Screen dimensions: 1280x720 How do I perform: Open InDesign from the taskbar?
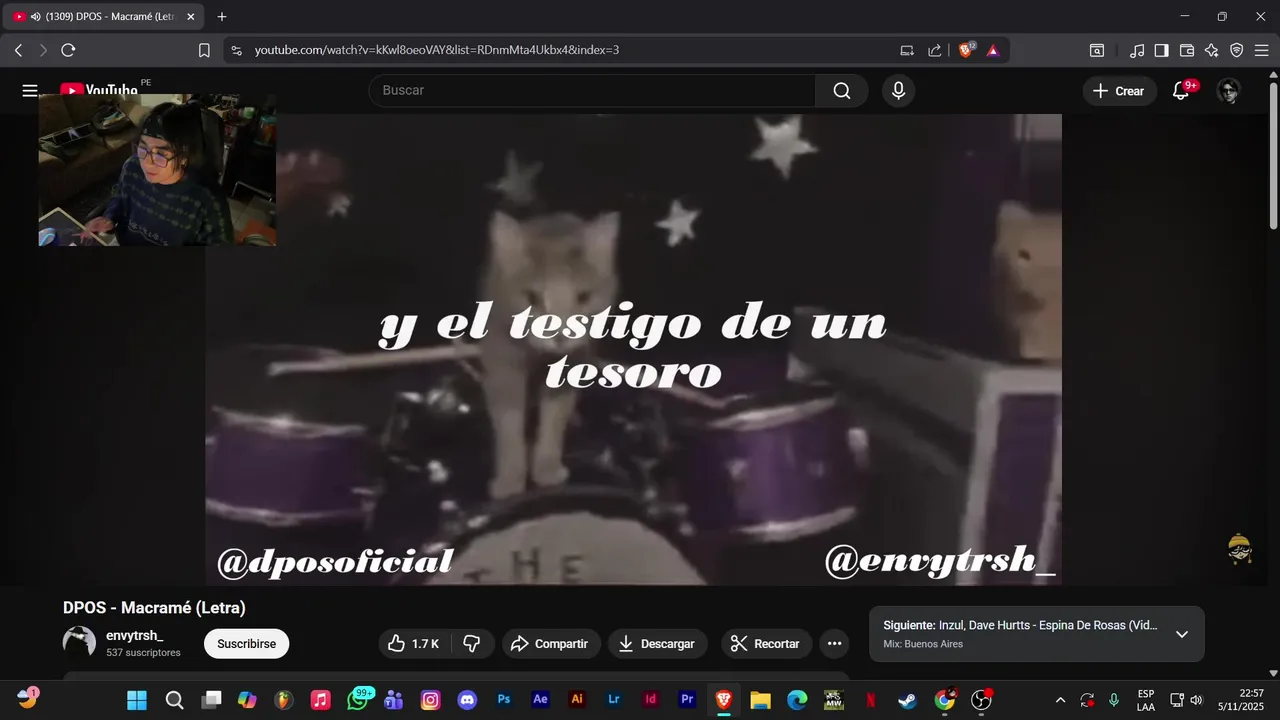[651, 700]
